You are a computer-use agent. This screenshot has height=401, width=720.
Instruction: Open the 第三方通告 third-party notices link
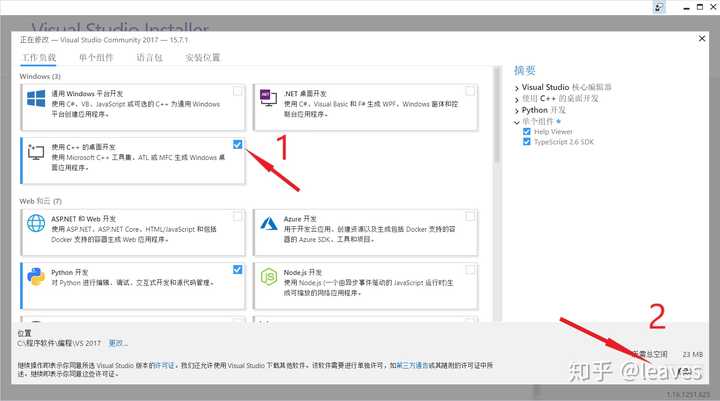412,365
